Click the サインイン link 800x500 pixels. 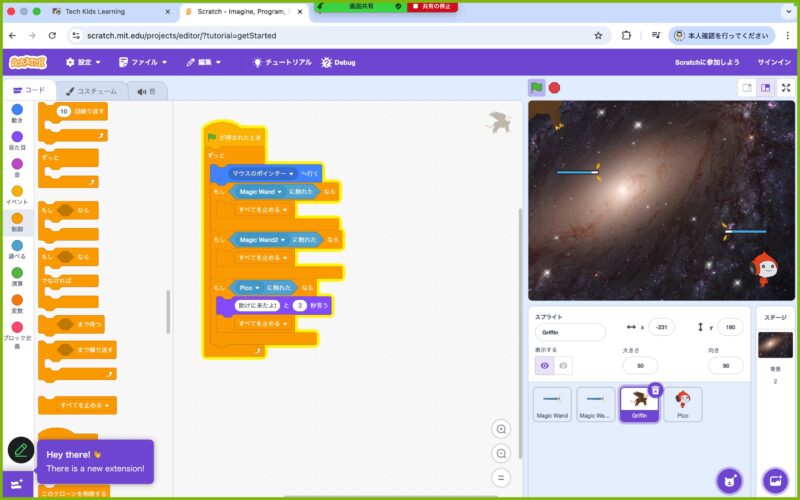pos(774,62)
